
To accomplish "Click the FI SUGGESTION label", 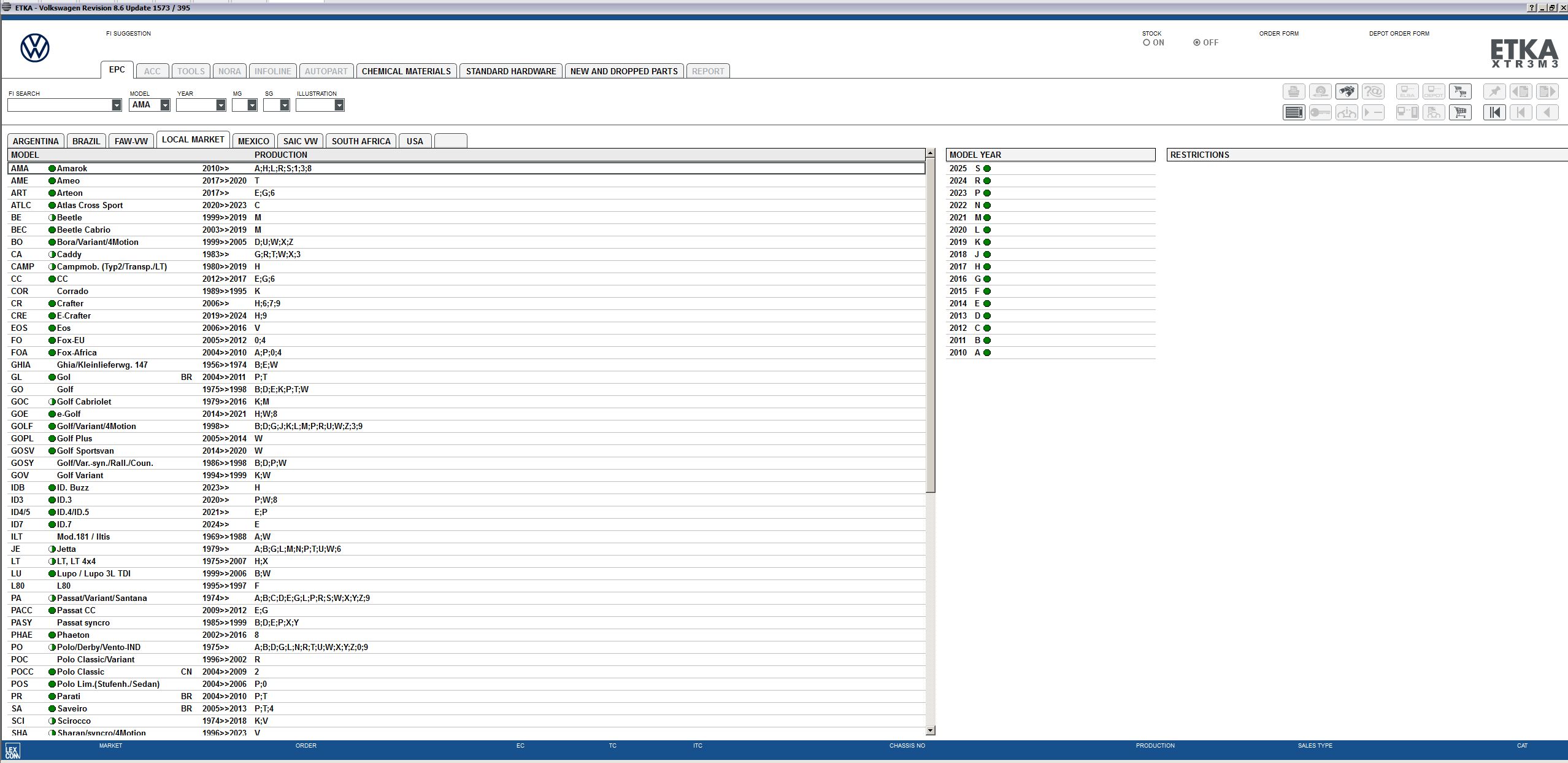I will [x=128, y=34].
